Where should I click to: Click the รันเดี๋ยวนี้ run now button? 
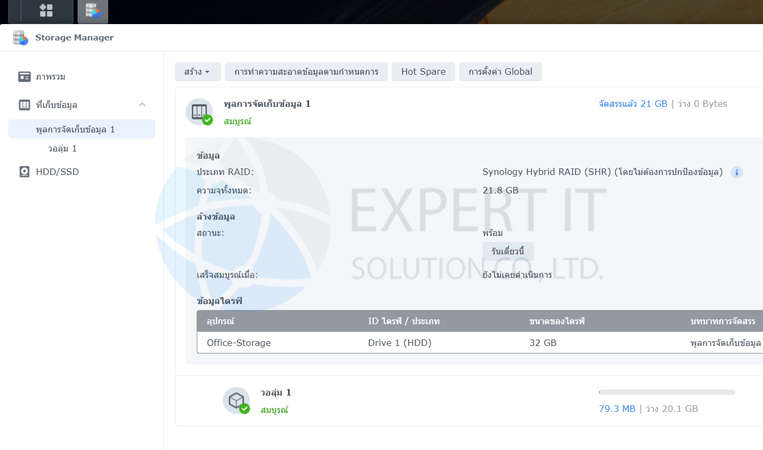(508, 251)
